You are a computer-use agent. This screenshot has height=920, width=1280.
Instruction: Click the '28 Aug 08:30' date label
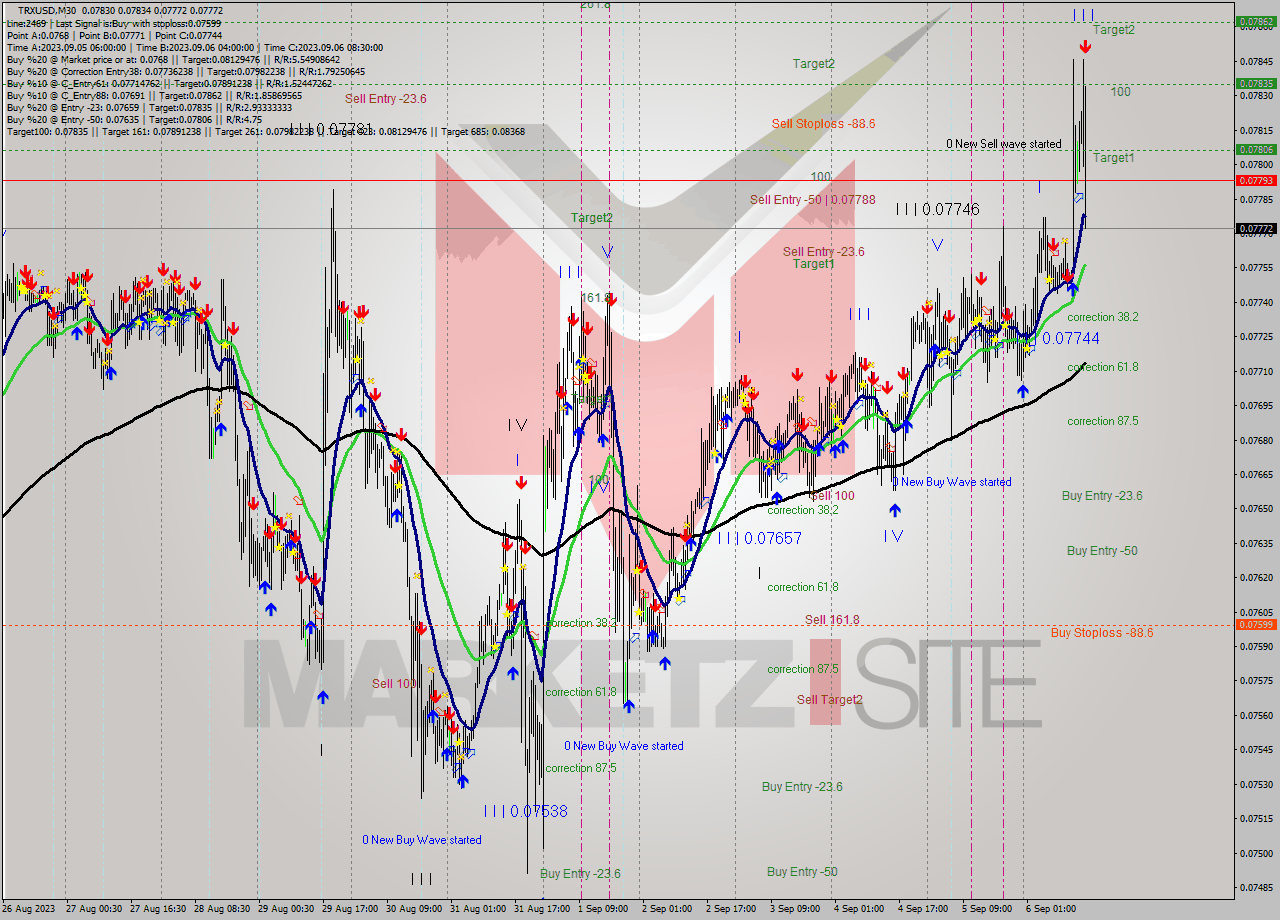point(223,909)
